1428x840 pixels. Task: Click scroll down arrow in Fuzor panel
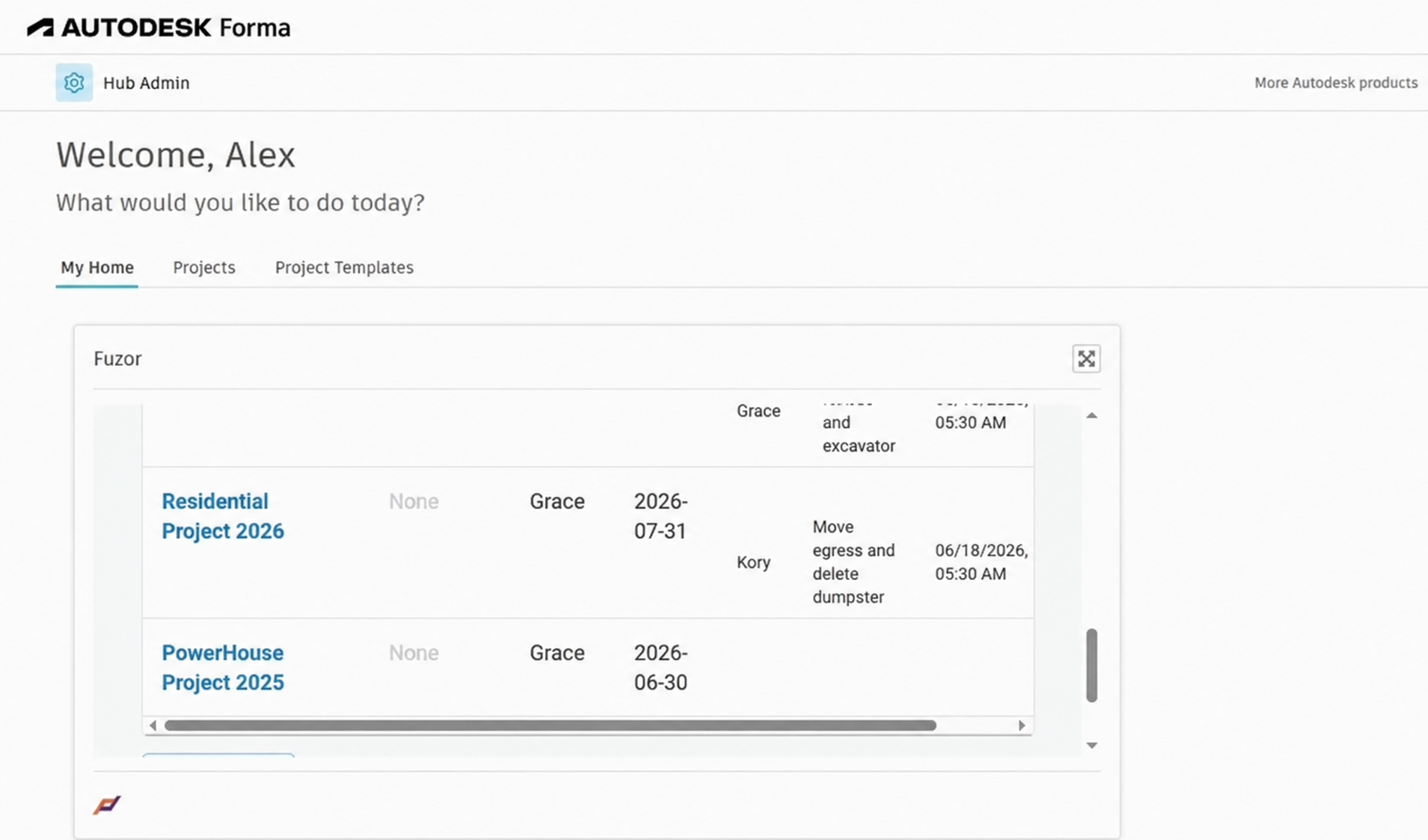coord(1092,745)
